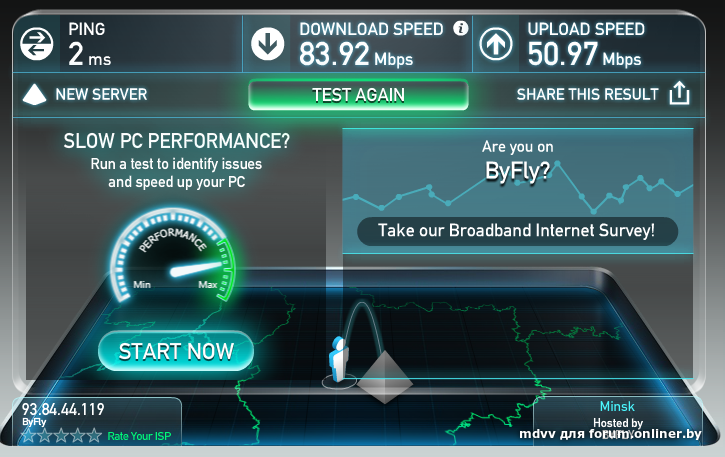Rate ISP with the fifth star
This screenshot has width=725, height=457.
(94, 436)
